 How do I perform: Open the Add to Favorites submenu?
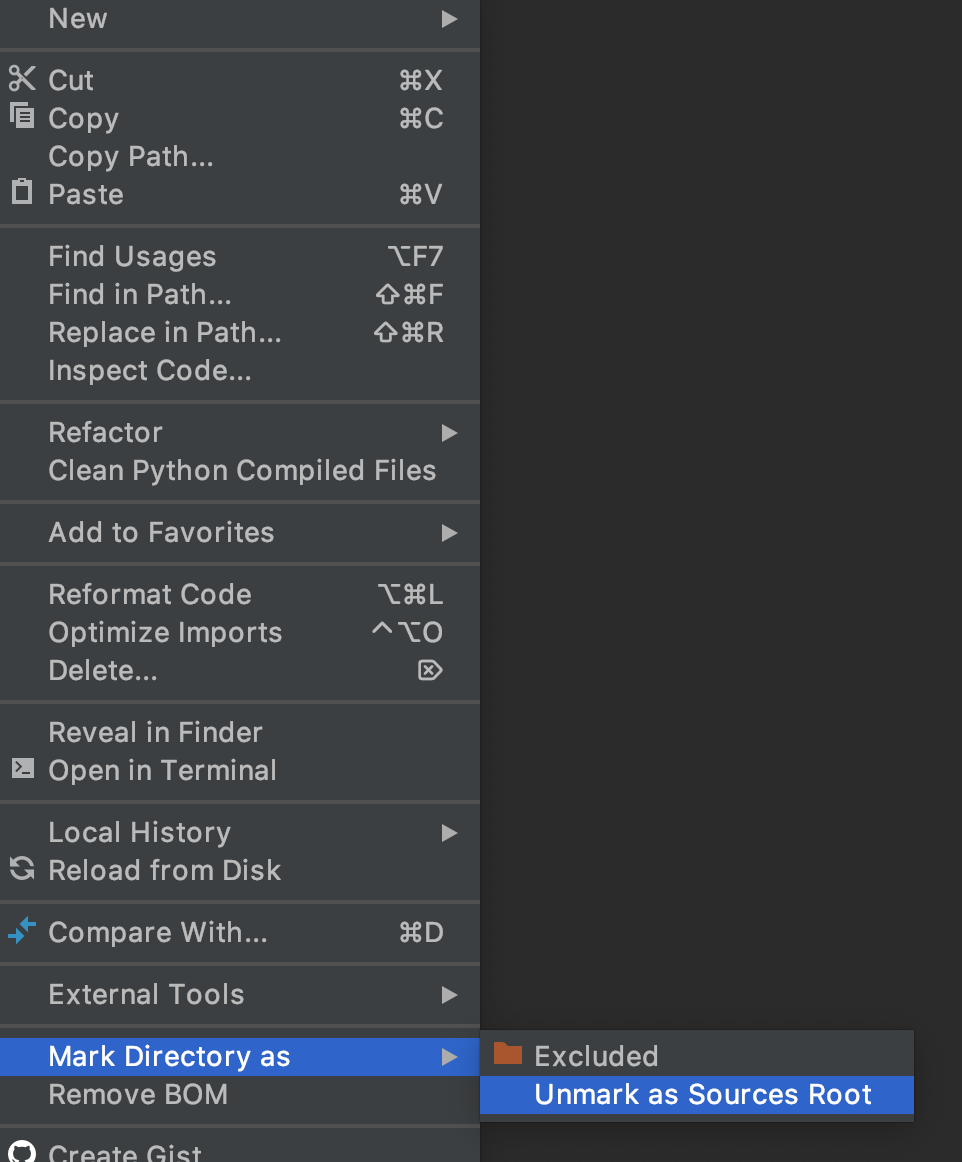(161, 533)
